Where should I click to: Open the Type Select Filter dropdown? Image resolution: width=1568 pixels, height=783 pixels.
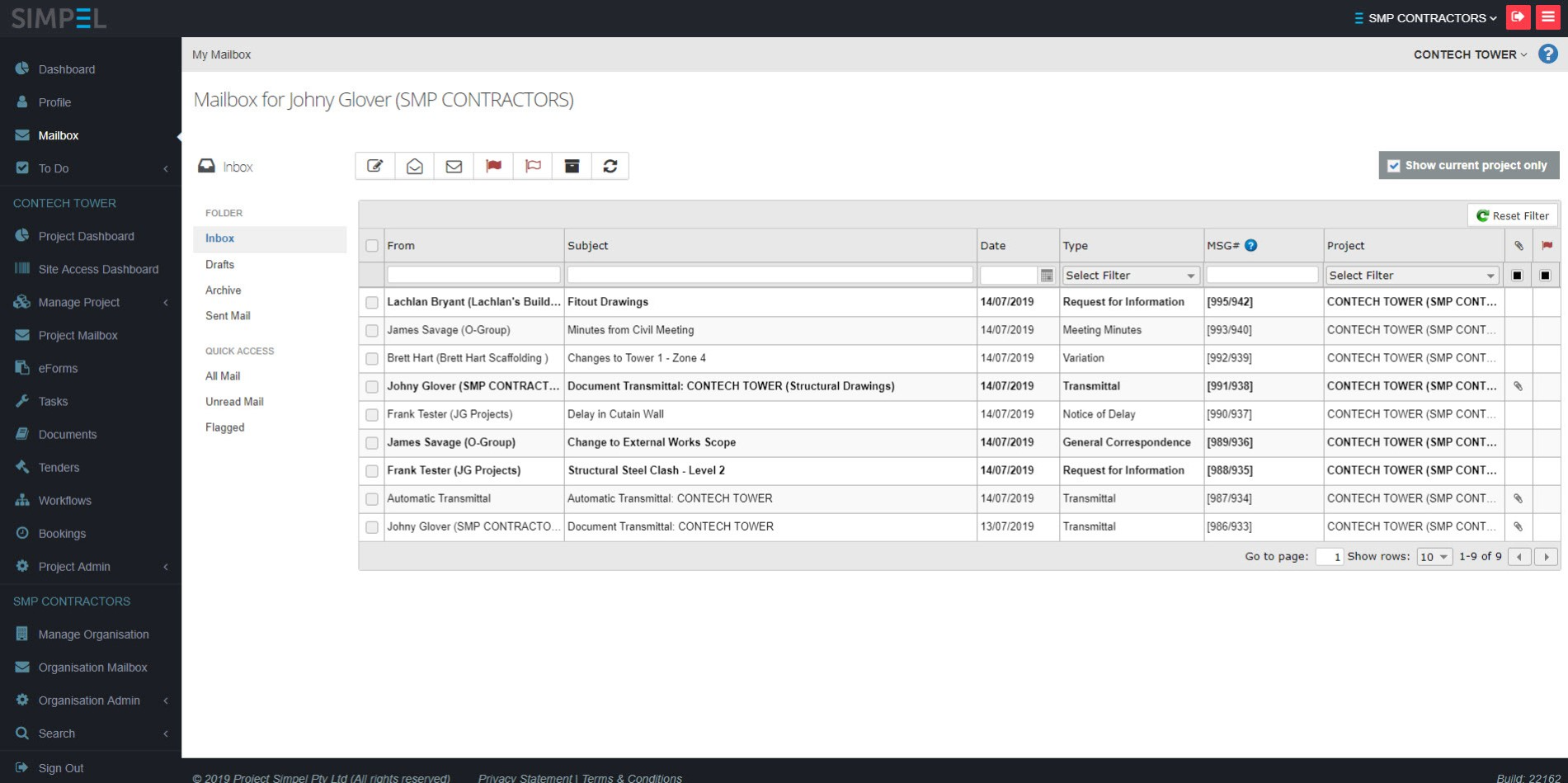(x=1130, y=275)
